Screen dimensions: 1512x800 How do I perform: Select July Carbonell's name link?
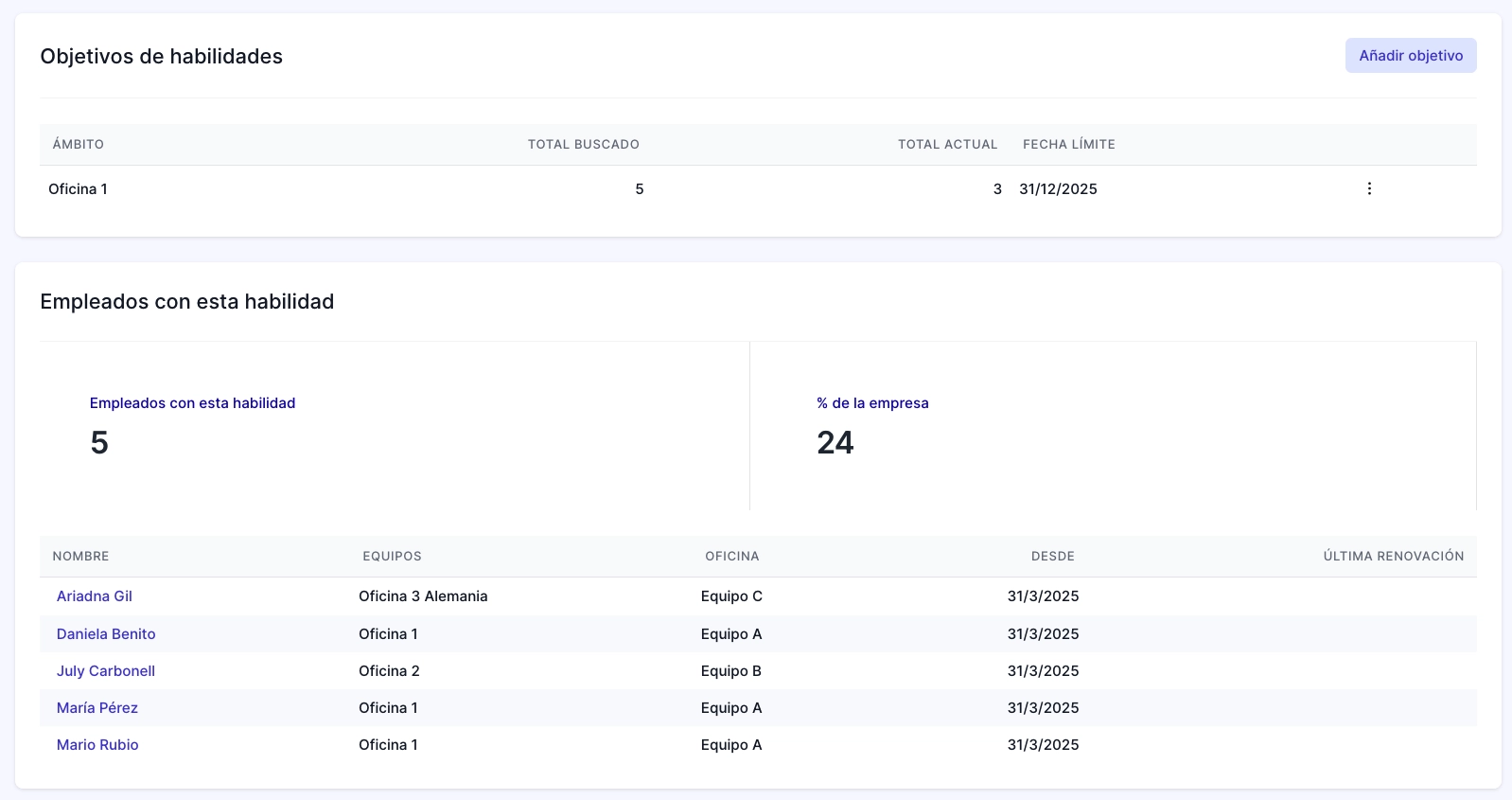point(106,671)
